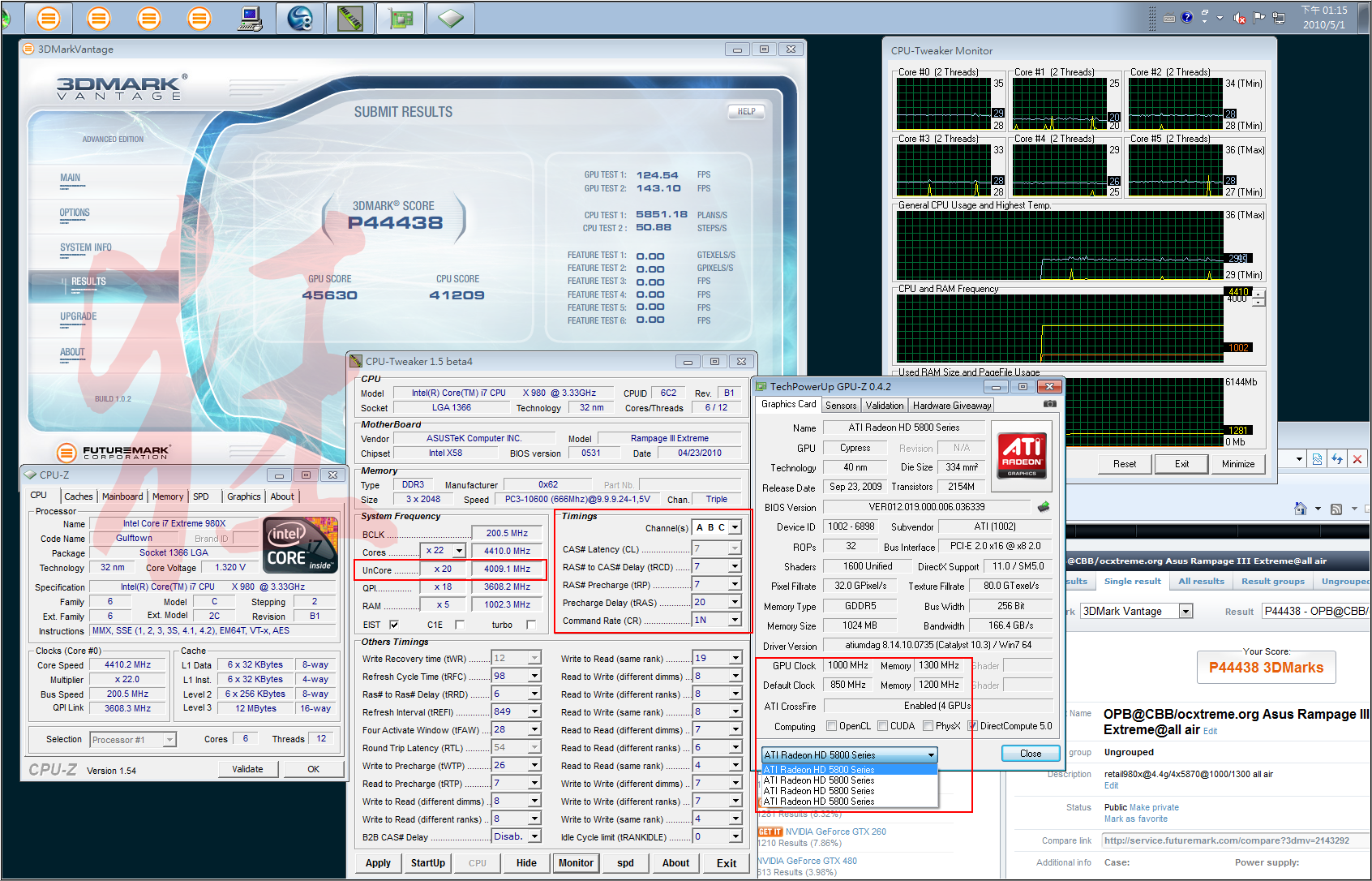Click the GPU-Z camera screenshot icon
1372x881 pixels.
coord(1049,404)
